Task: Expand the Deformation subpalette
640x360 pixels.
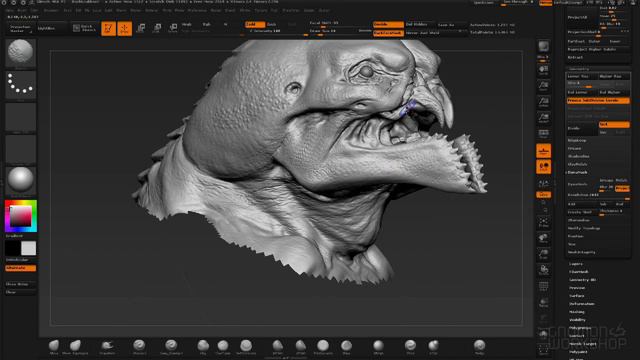Action: (582, 304)
